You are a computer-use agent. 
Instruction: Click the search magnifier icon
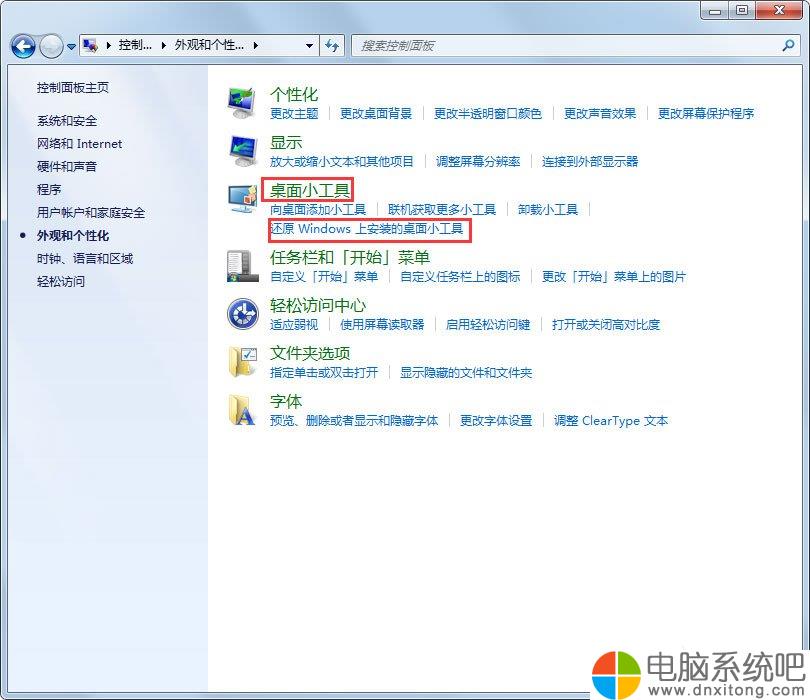tap(788, 45)
